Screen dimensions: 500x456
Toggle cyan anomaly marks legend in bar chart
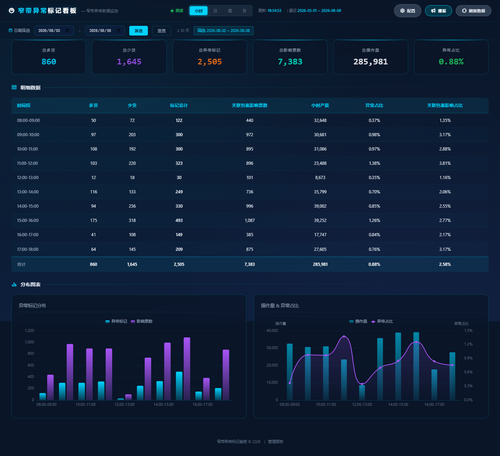coord(116,321)
